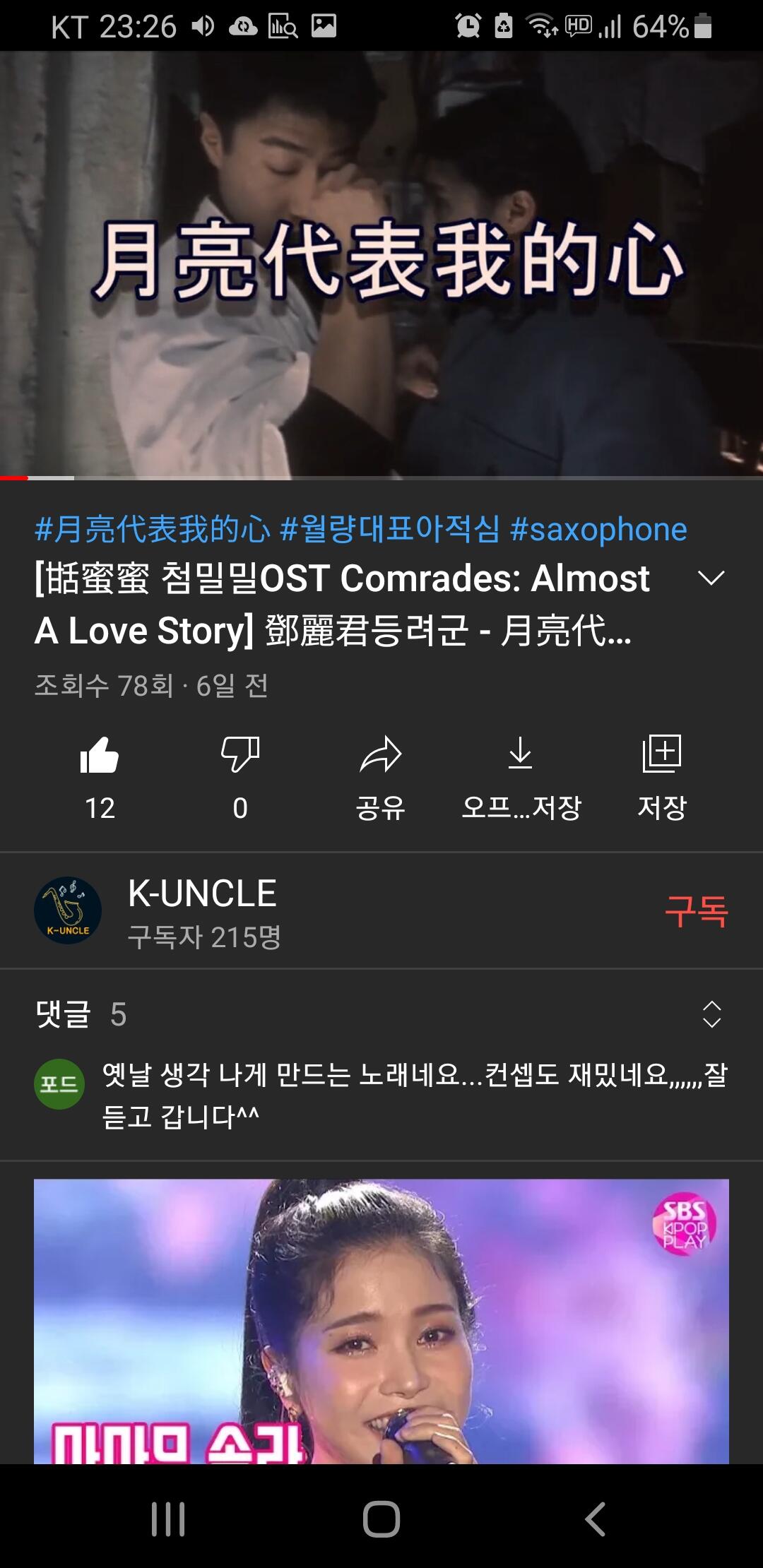Open the #saxophone hashtag link
The width and height of the screenshot is (763, 1568).
coord(598,529)
